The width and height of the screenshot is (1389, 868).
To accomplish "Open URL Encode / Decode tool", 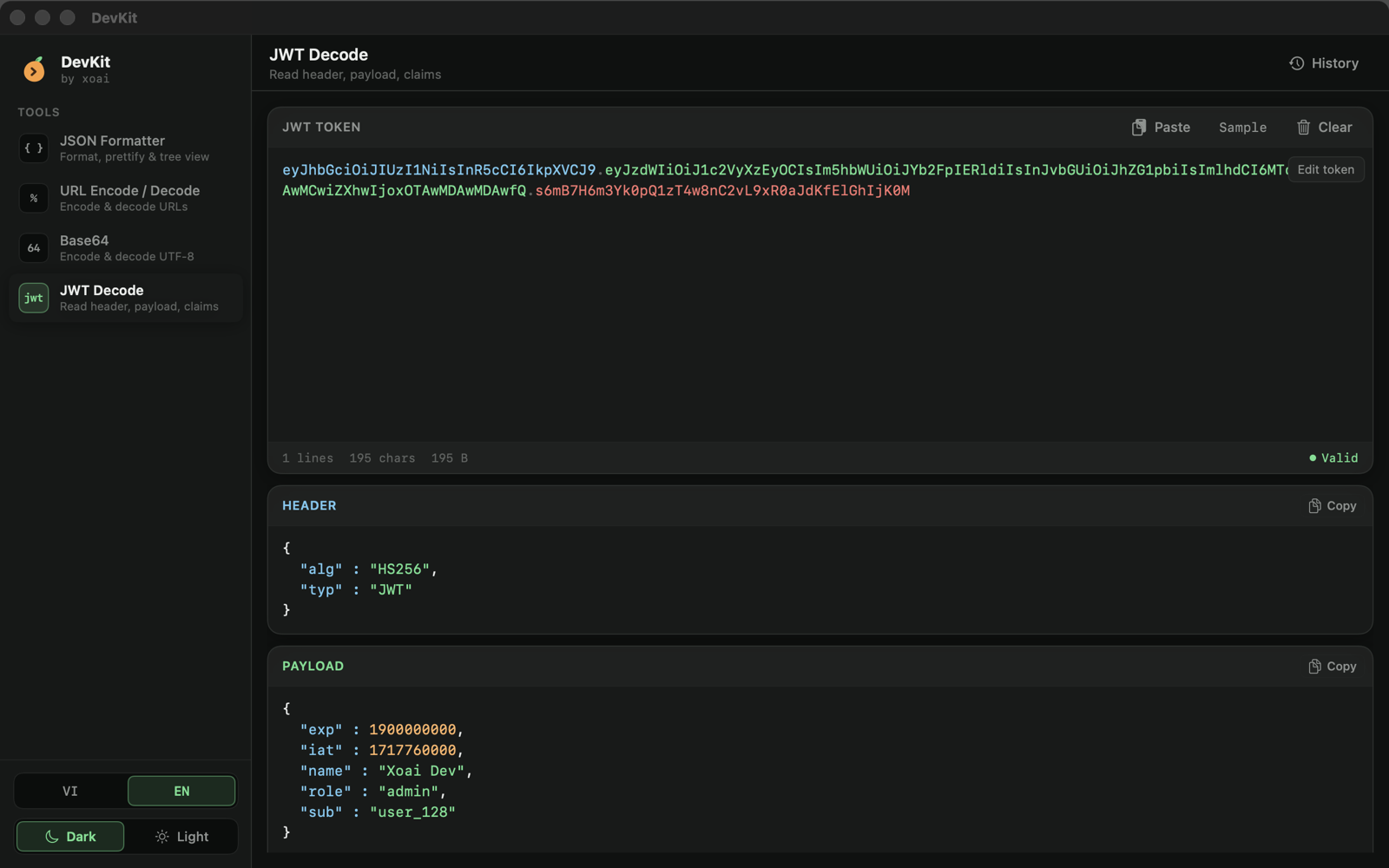I will tap(126, 198).
